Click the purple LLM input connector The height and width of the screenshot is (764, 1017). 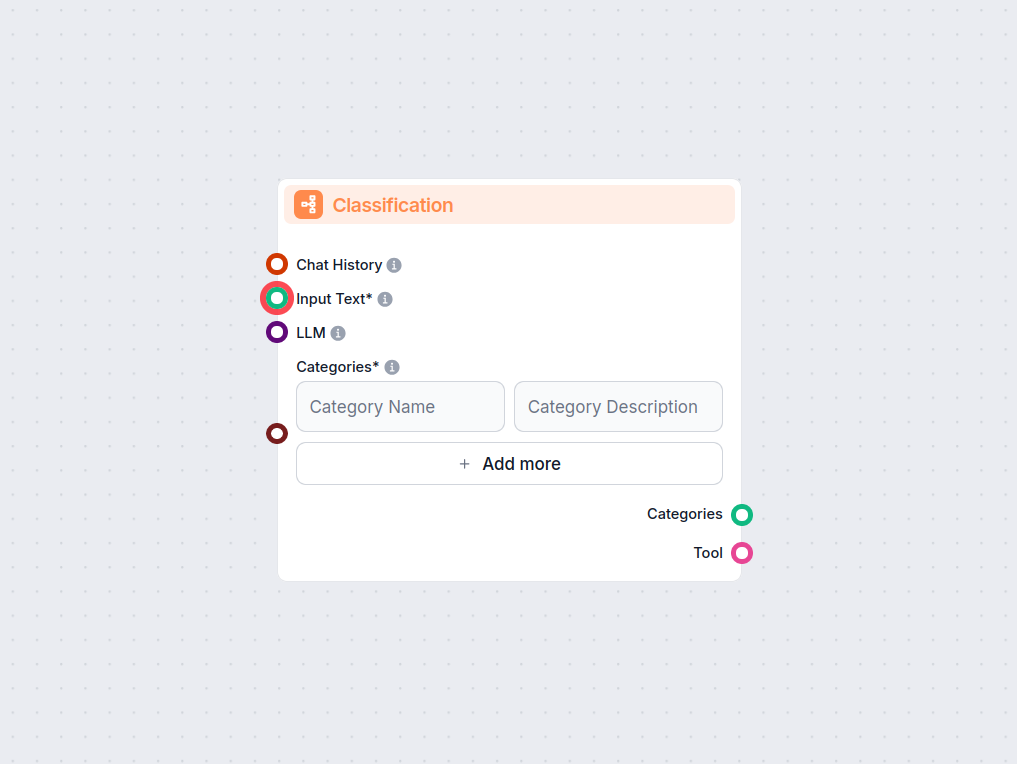[x=277, y=332]
